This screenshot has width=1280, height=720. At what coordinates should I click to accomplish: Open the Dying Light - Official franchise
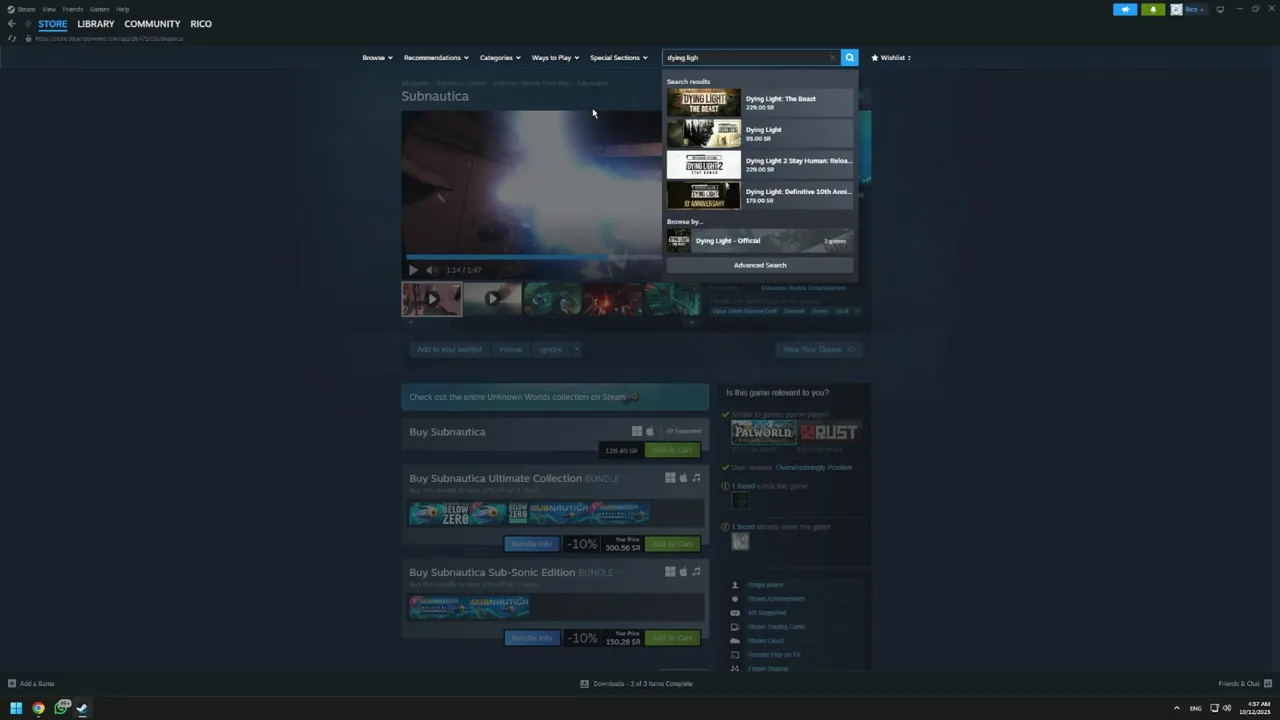coord(760,241)
